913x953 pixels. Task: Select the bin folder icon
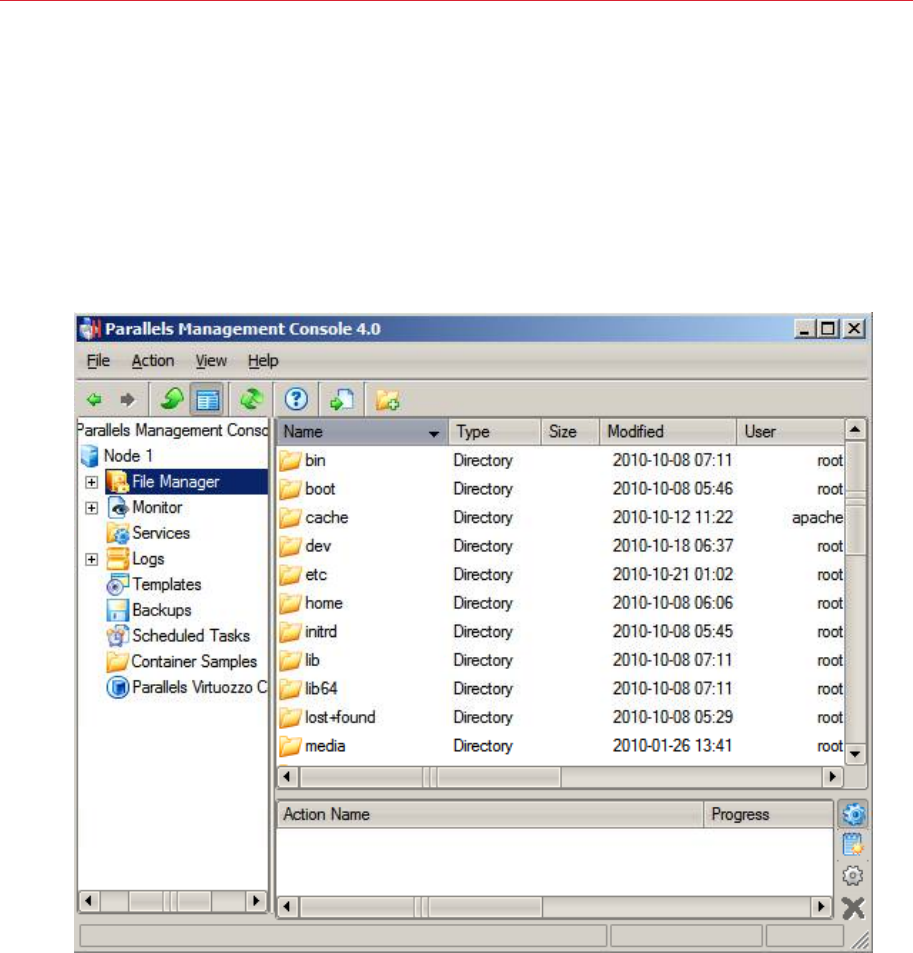(x=290, y=461)
